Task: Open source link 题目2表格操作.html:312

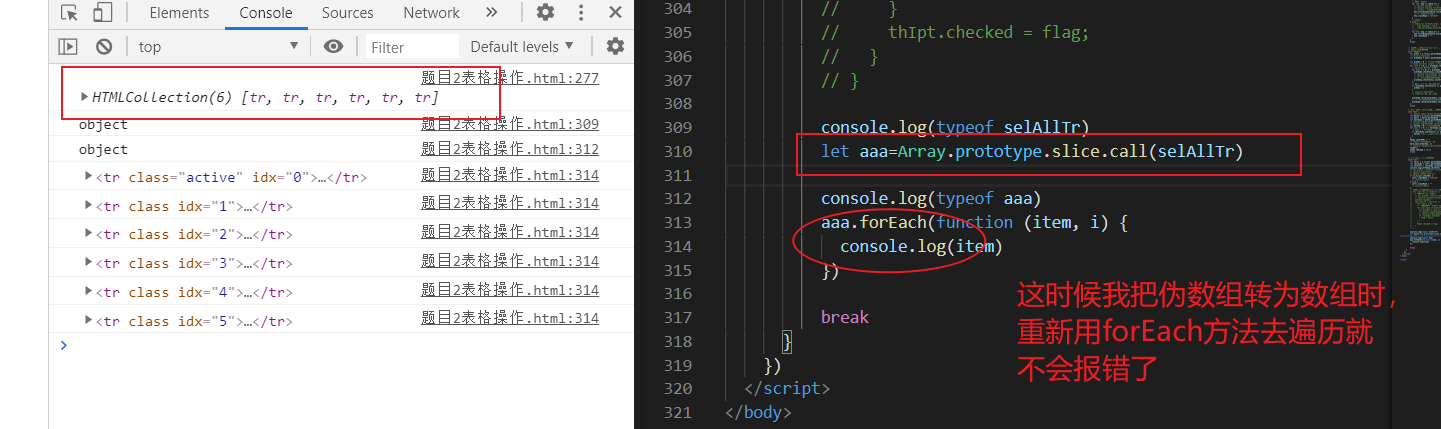Action: 510,149
